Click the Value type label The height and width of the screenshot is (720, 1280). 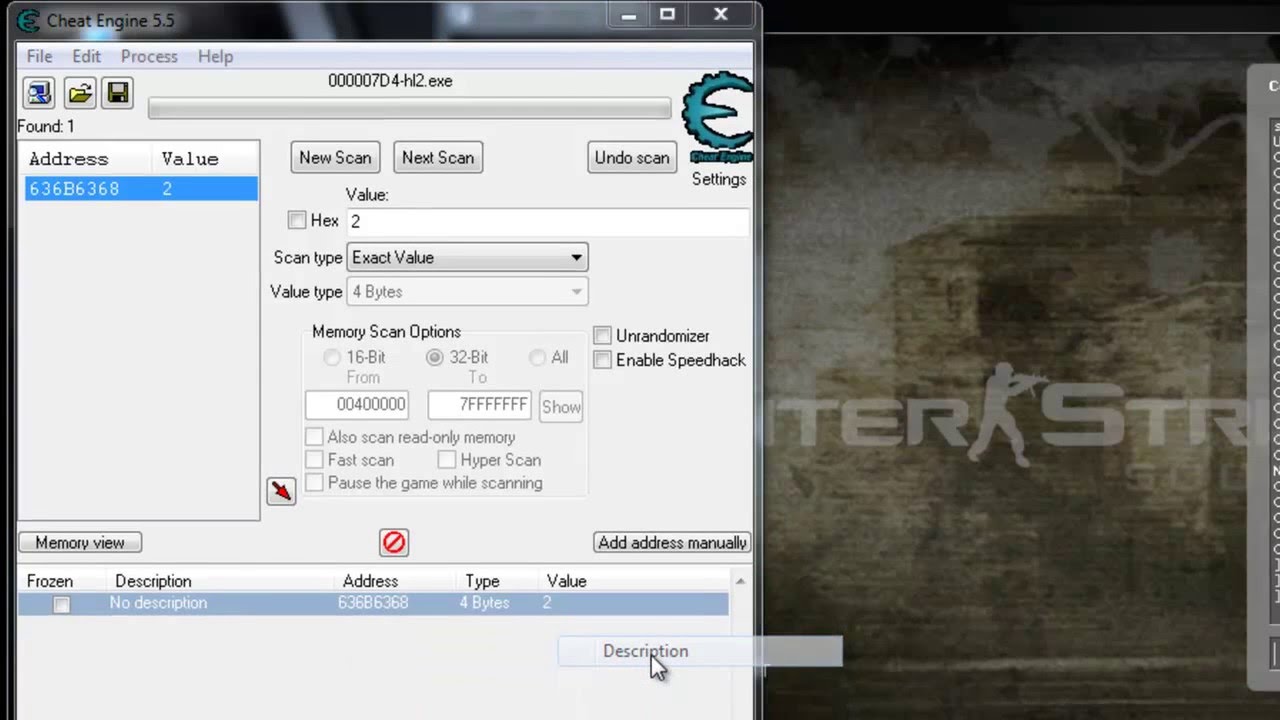point(306,292)
